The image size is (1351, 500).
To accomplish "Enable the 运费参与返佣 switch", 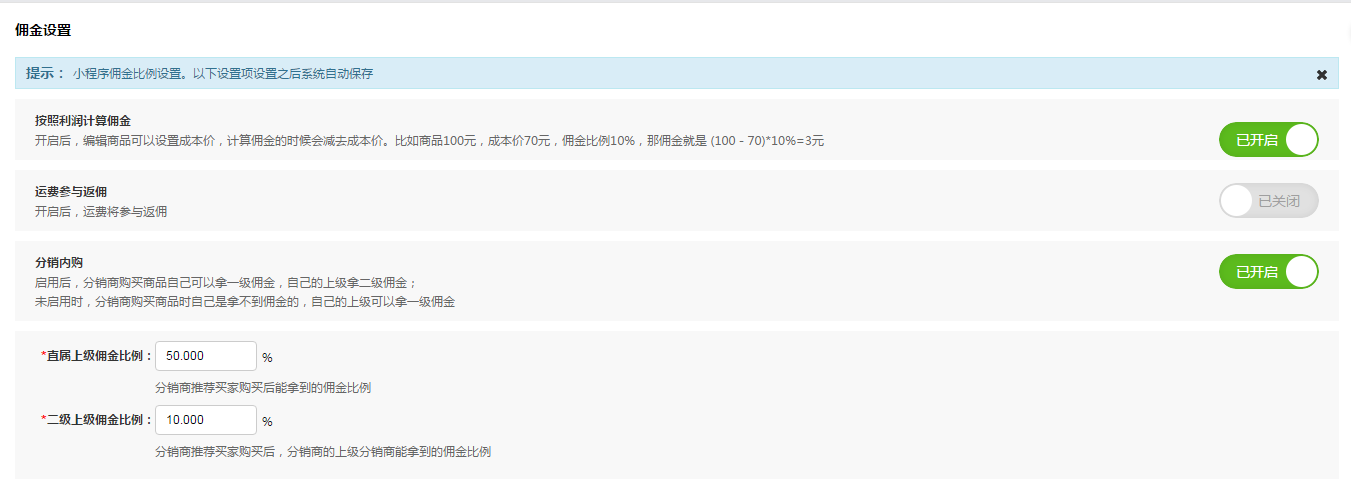I will [x=1268, y=201].
